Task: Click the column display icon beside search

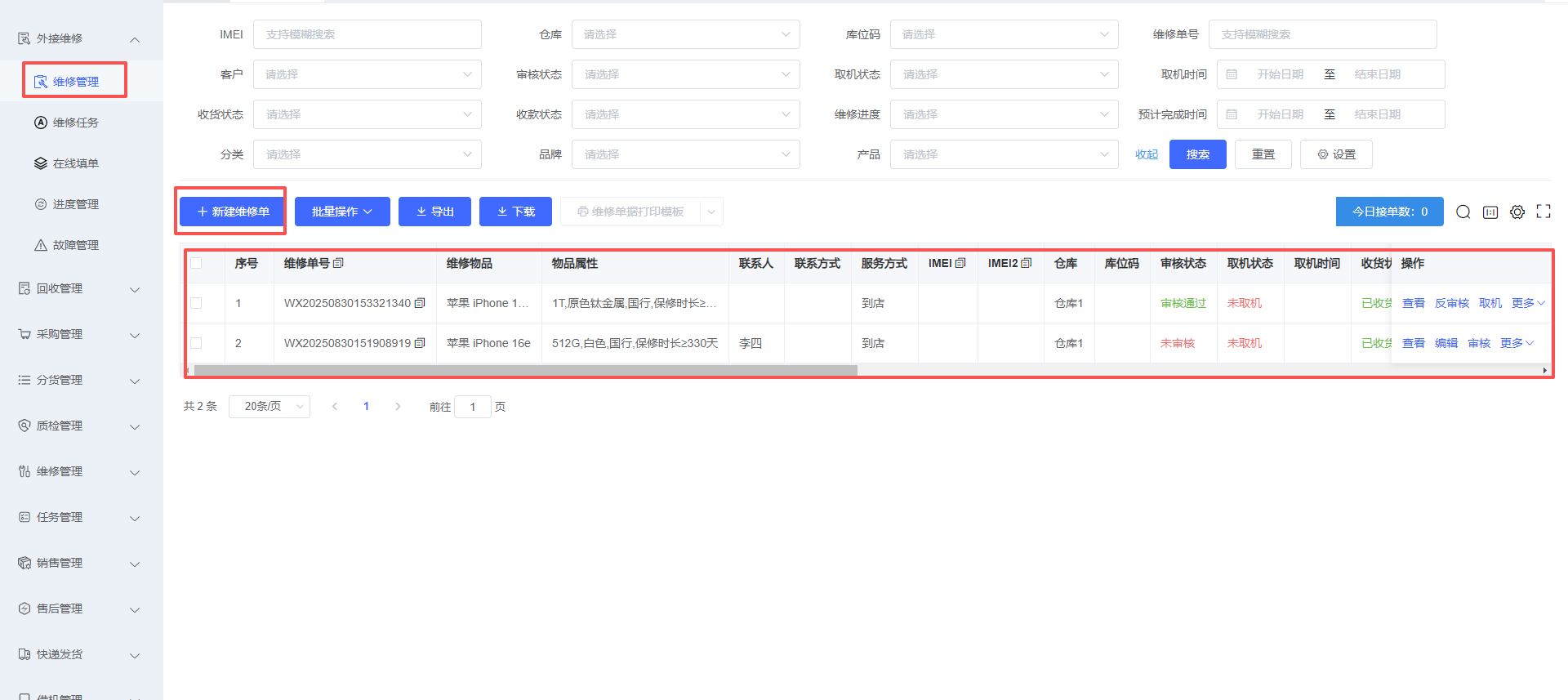Action: tap(1490, 212)
